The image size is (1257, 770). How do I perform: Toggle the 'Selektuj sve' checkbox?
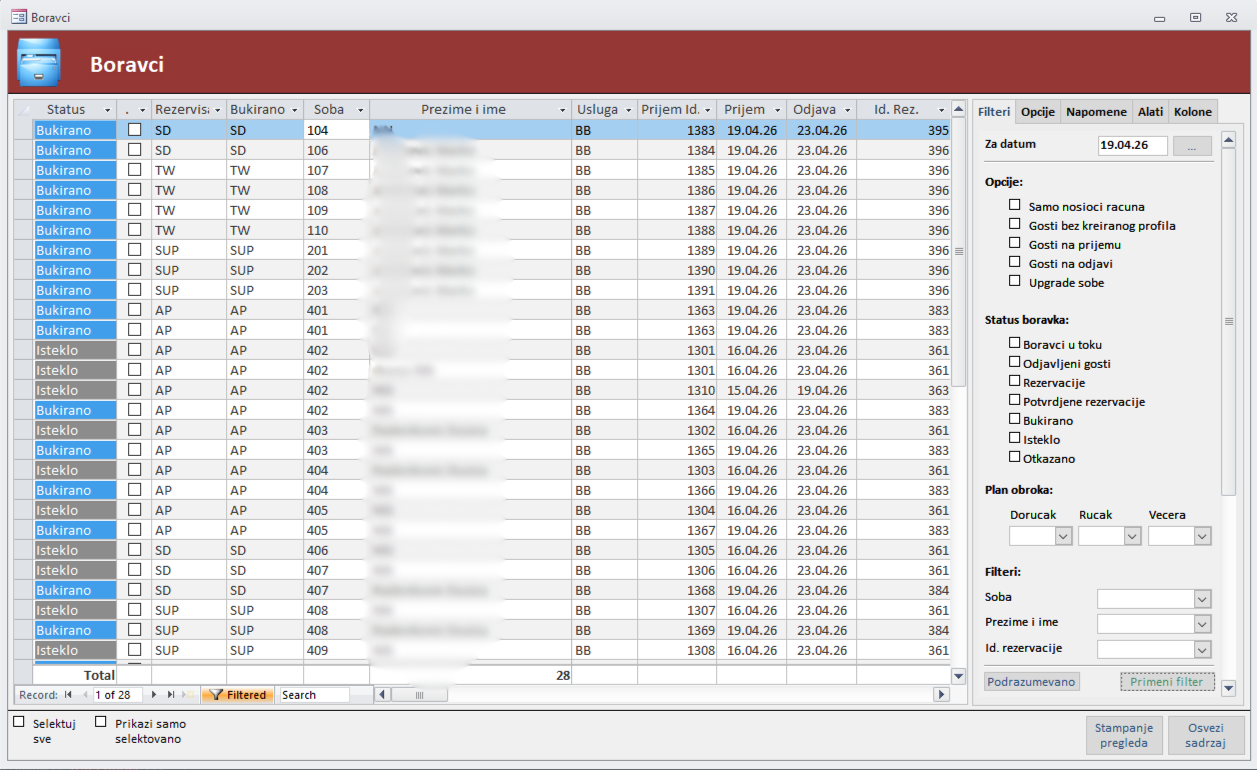(x=19, y=721)
